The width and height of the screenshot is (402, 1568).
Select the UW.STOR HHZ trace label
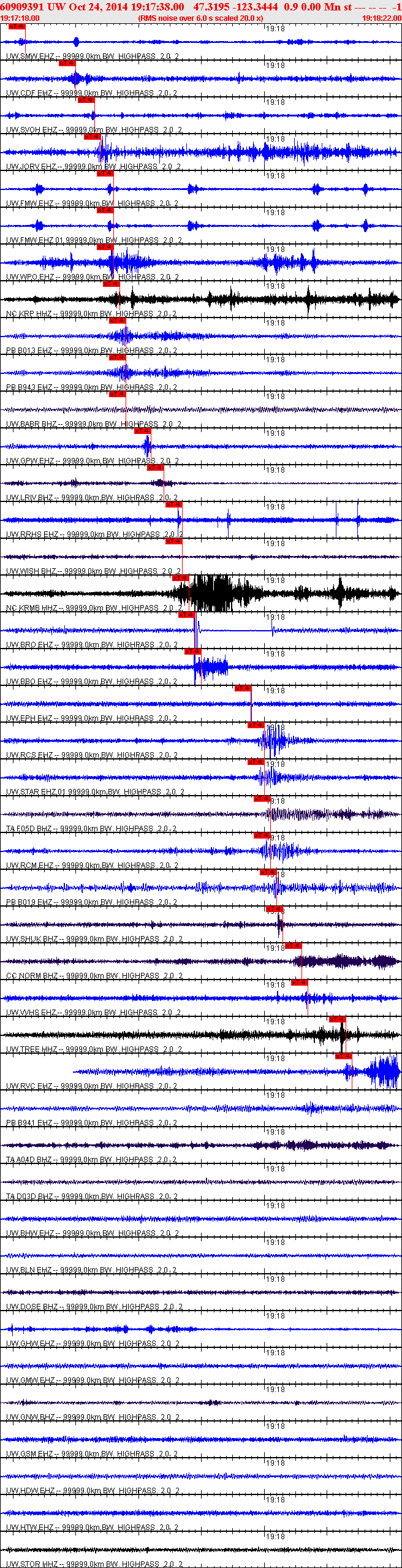(x=94, y=1564)
